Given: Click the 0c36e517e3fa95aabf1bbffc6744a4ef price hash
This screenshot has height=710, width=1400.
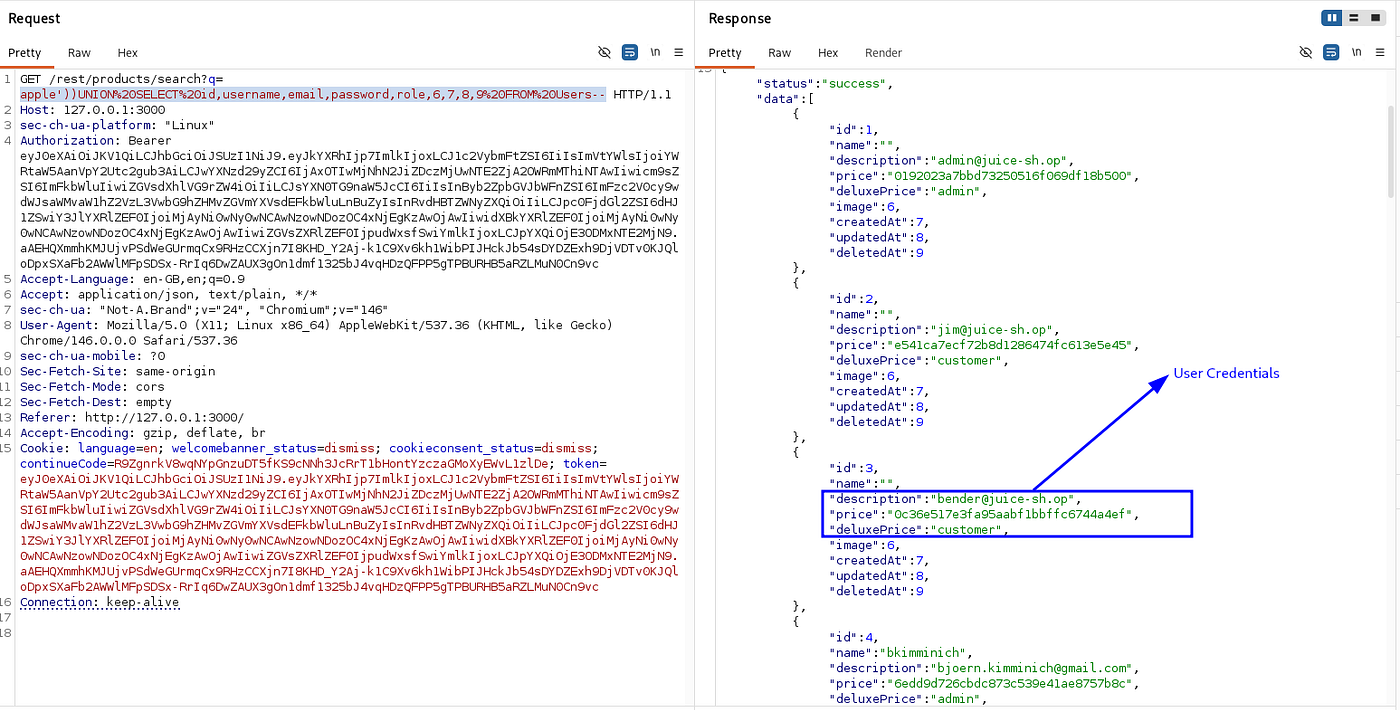Looking at the screenshot, I should point(1013,514).
